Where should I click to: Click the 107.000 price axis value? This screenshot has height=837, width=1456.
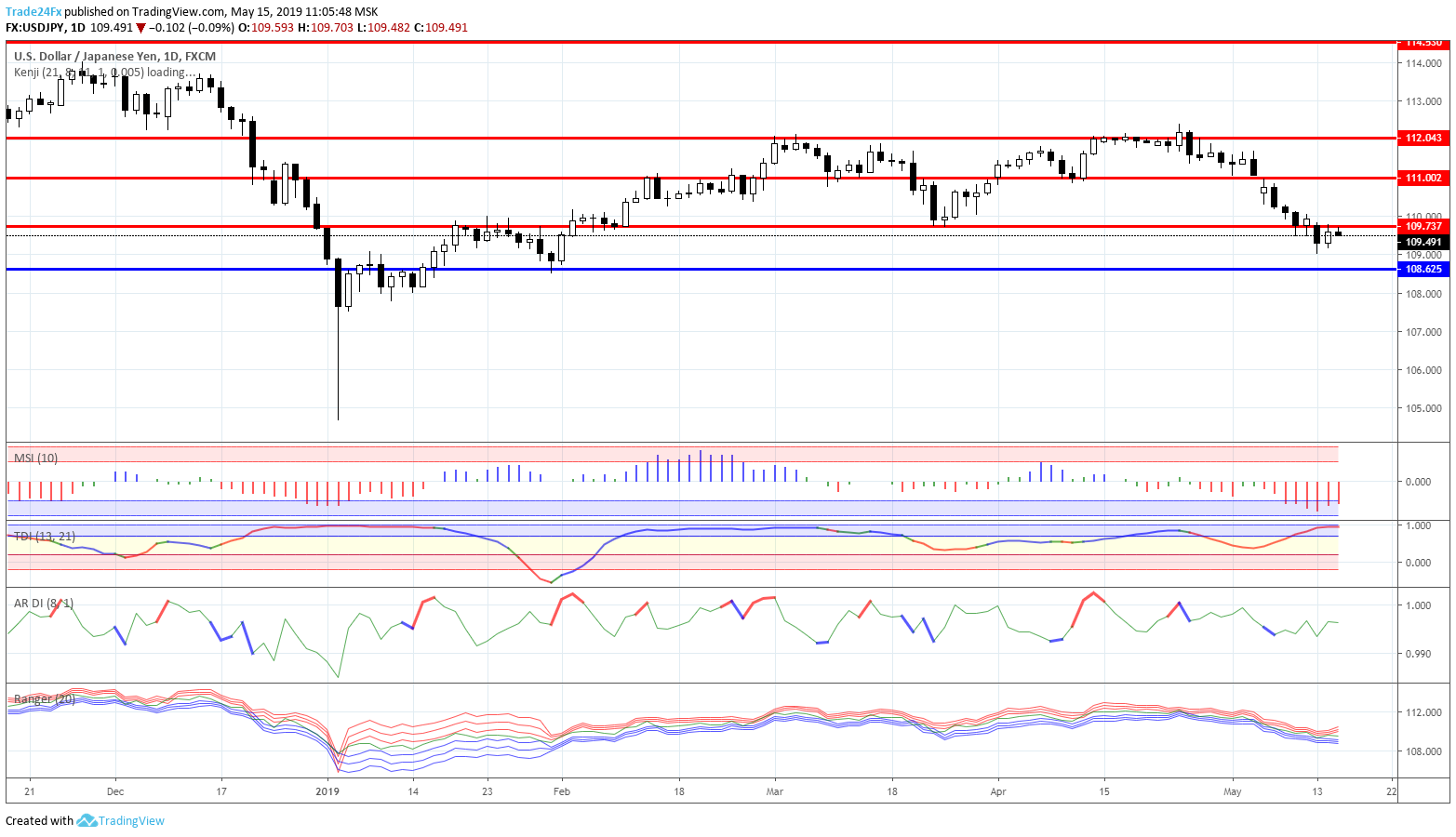(x=1423, y=332)
